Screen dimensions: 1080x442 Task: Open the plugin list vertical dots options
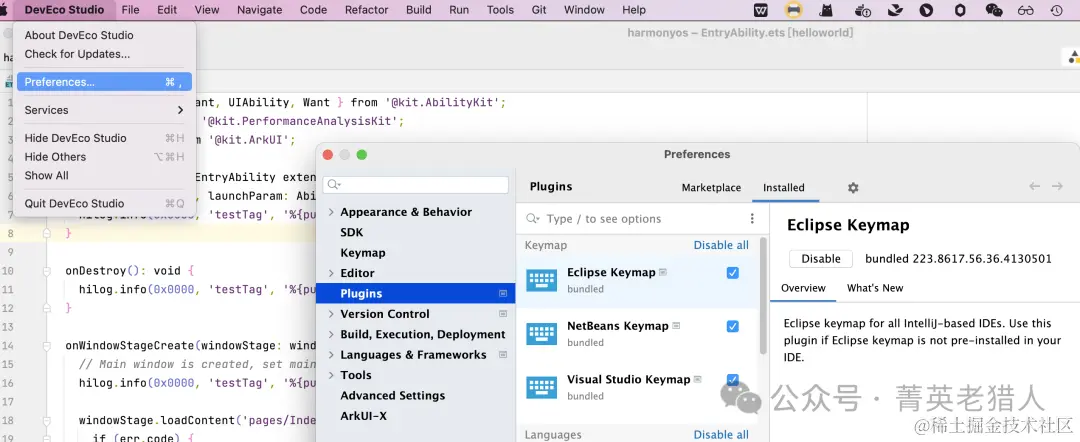point(752,218)
